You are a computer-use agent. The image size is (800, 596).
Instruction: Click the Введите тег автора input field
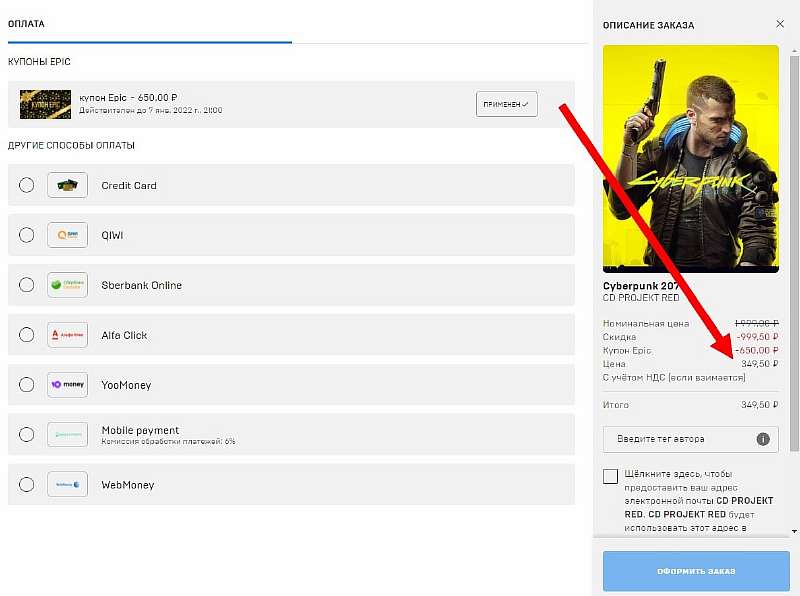[x=691, y=439]
